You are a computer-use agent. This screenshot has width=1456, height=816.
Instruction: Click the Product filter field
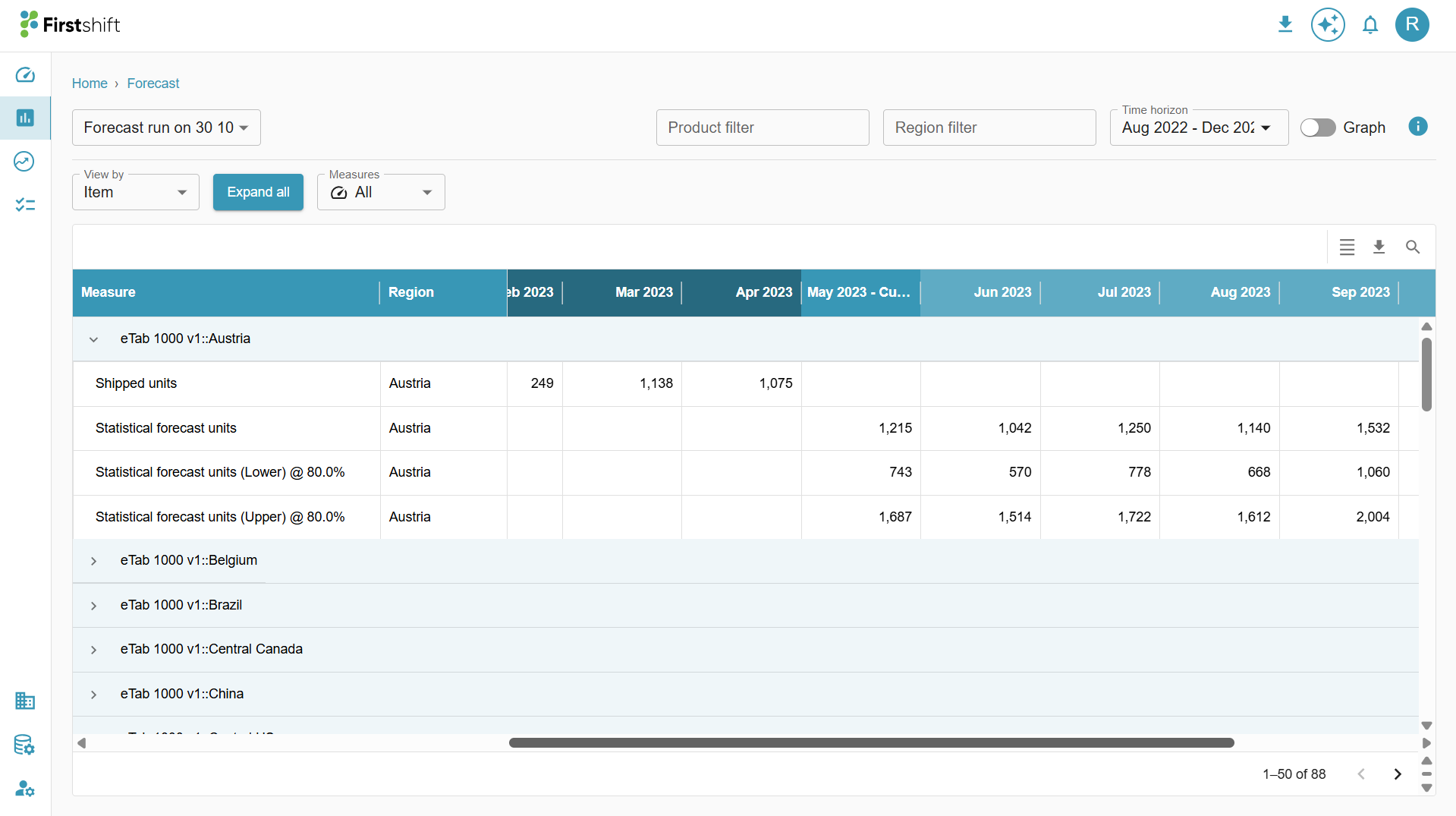(763, 128)
